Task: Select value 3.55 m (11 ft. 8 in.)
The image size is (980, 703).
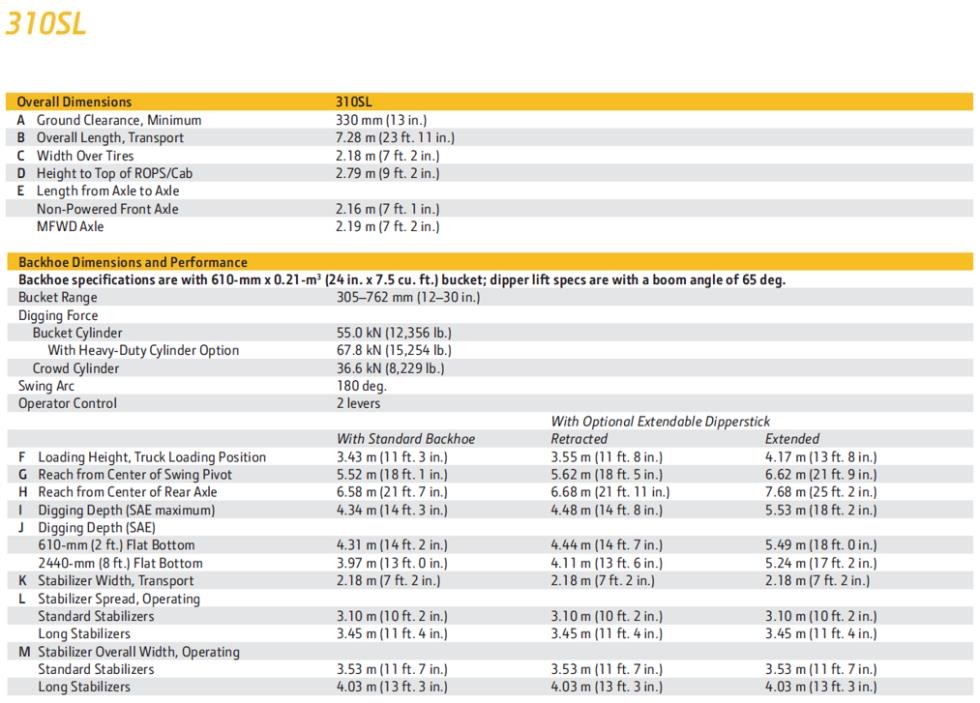Action: (606, 457)
